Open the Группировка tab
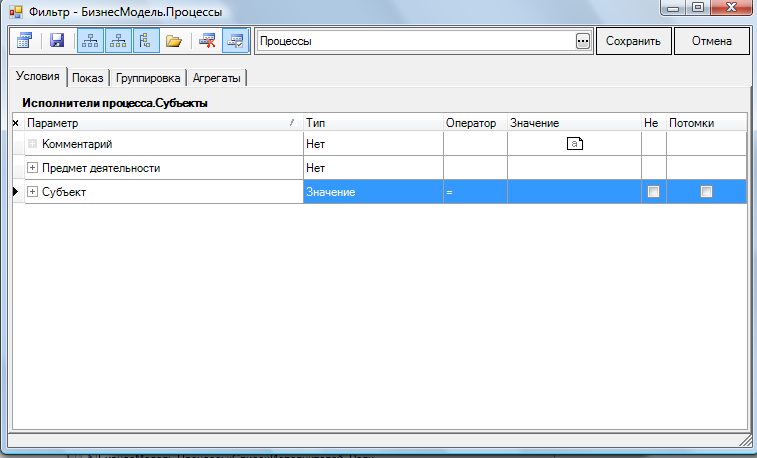Viewport: 757px width, 458px height. click(x=148, y=78)
